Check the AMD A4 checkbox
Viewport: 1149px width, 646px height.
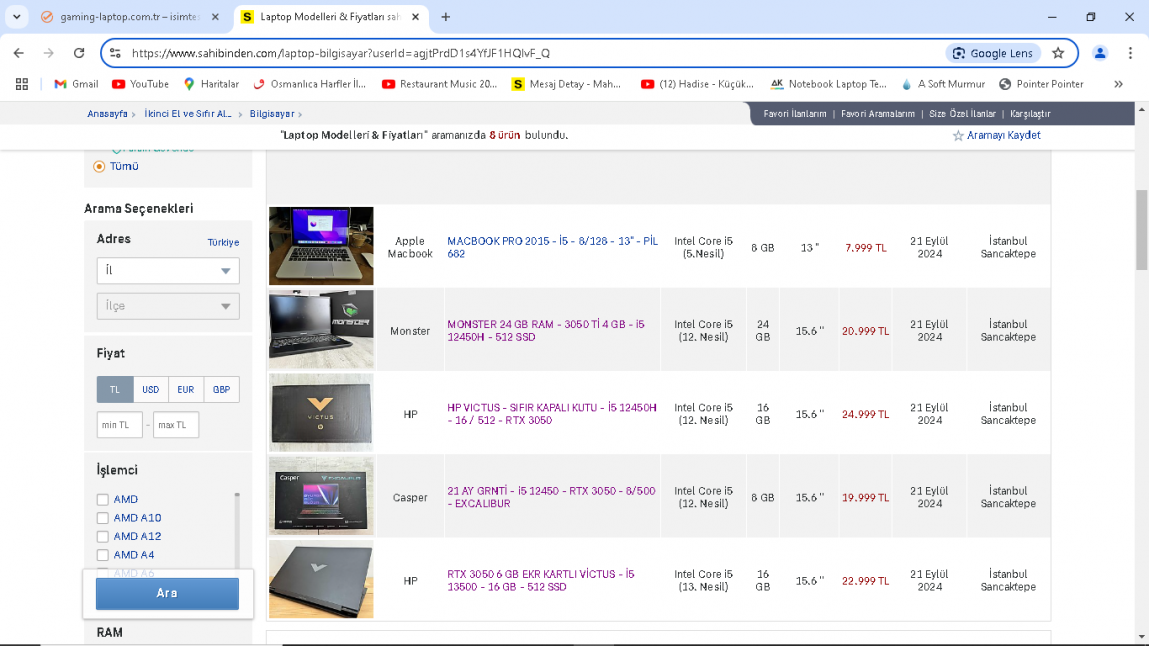103,555
